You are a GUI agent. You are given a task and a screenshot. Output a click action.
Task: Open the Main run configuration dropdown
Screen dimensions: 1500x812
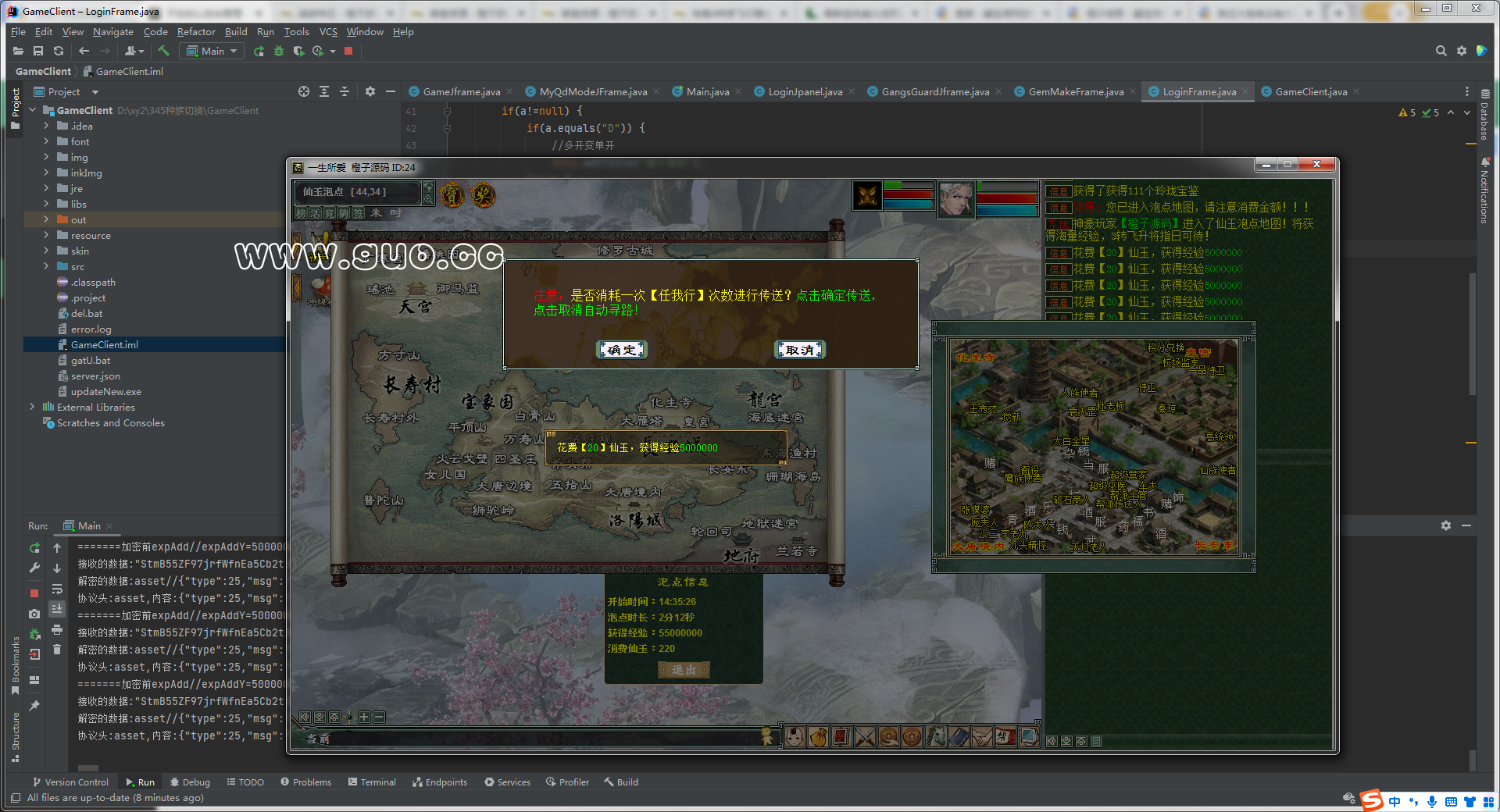tap(212, 51)
